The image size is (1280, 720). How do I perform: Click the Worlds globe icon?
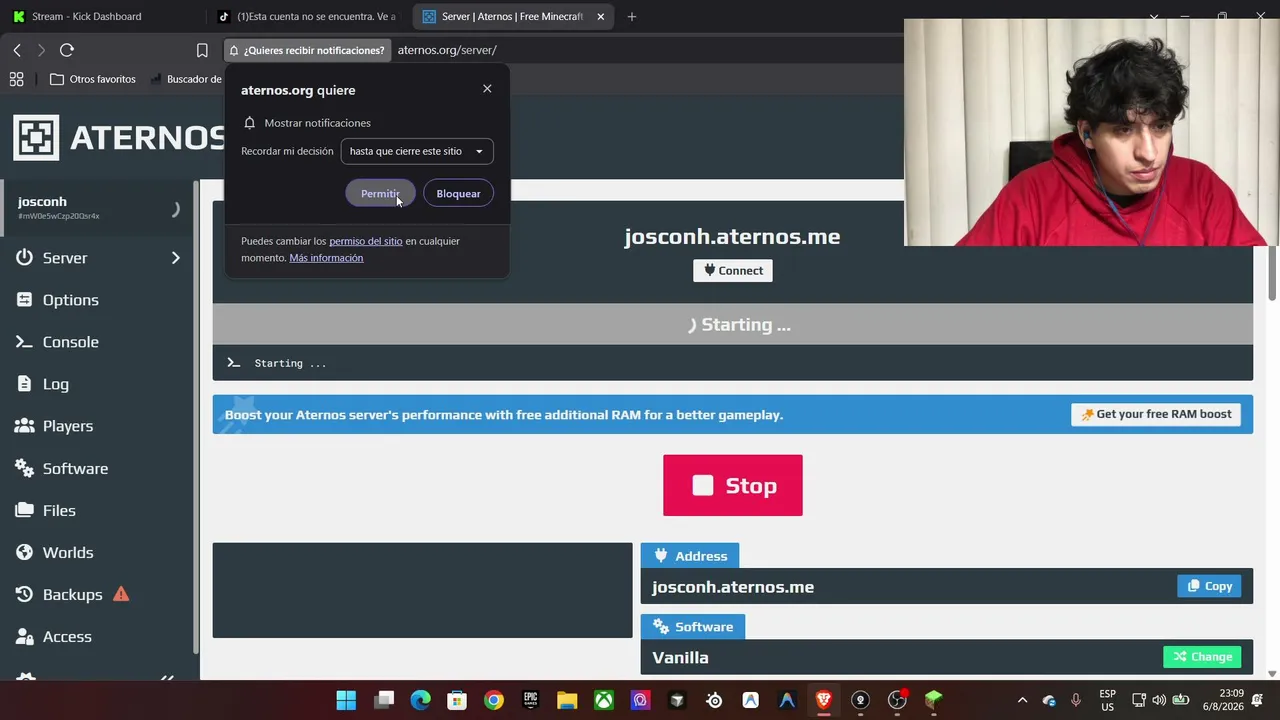tap(25, 552)
